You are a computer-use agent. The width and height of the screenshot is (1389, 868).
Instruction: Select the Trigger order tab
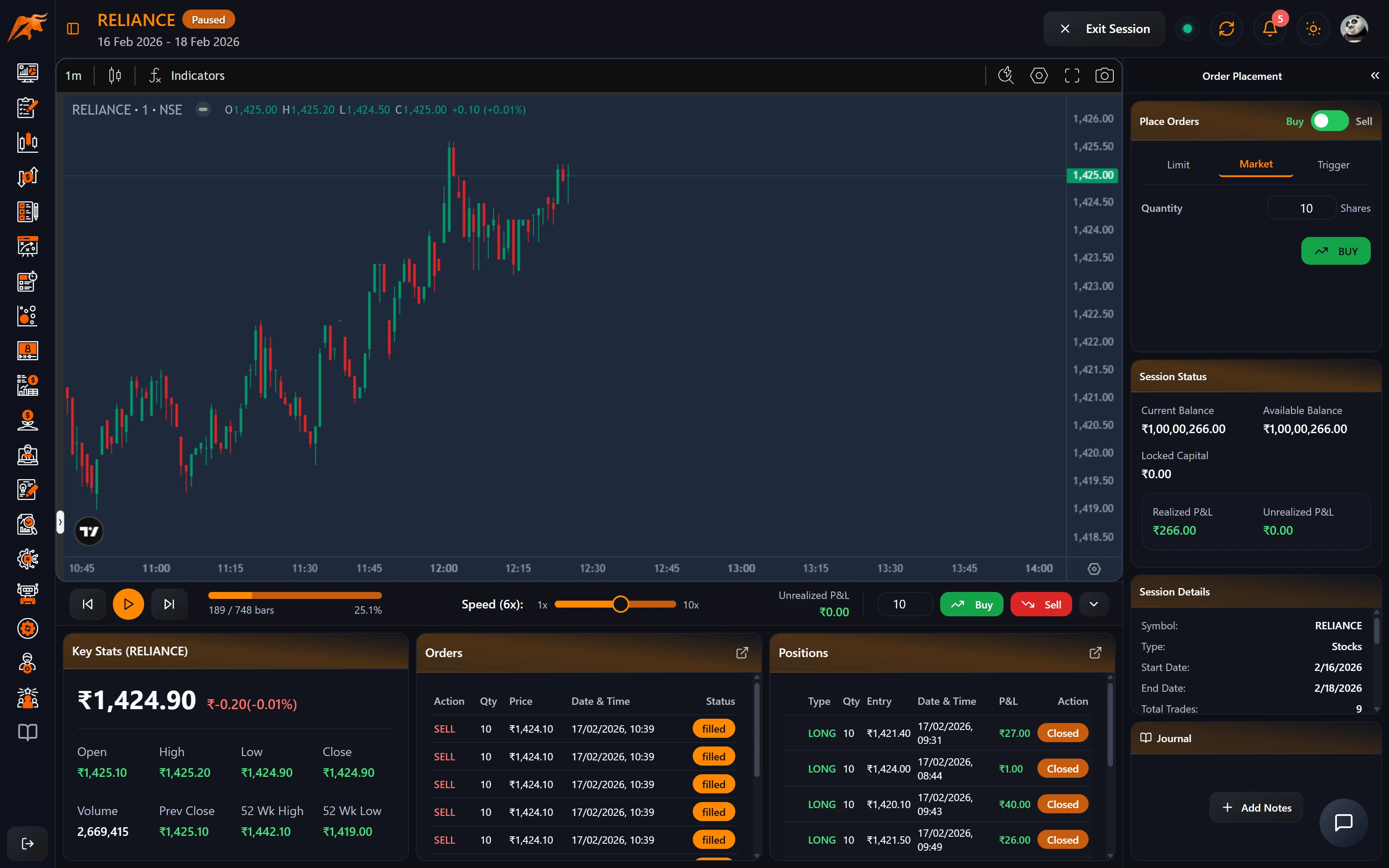pos(1333,165)
